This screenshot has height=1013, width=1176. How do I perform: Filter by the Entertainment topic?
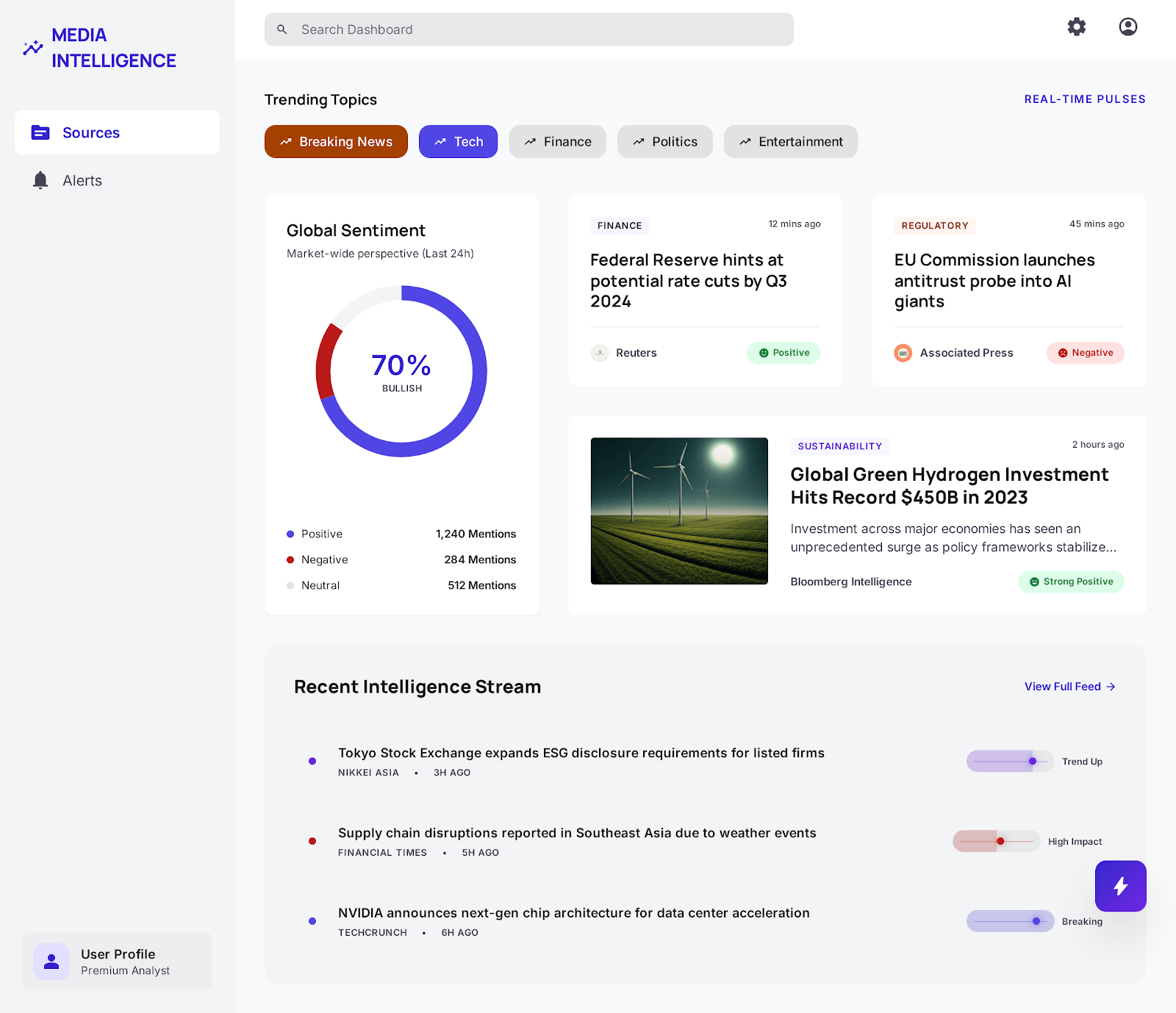click(790, 142)
